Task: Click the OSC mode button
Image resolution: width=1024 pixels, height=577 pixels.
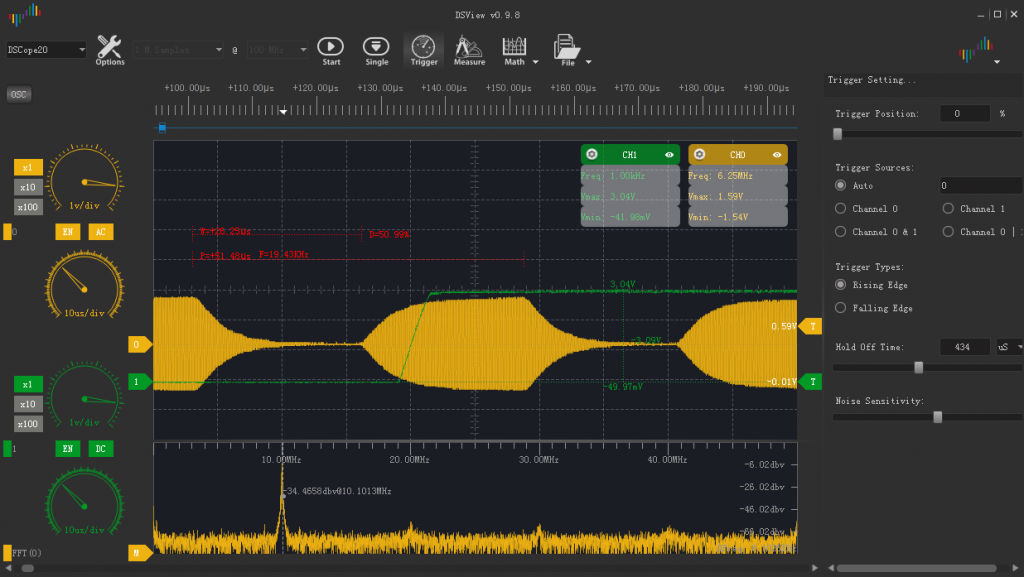Action: pos(18,94)
